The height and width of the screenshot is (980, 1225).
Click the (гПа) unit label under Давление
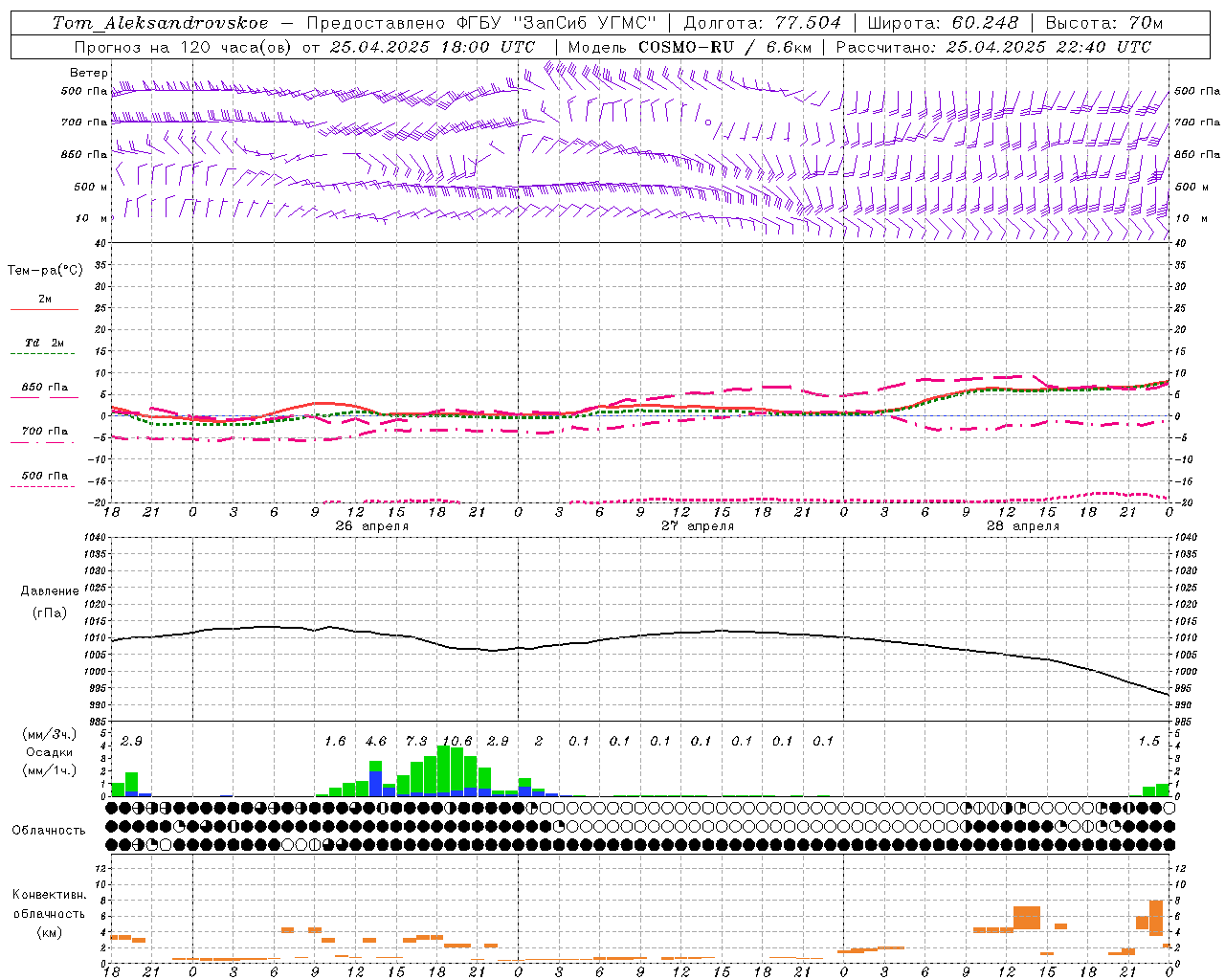coord(50,612)
